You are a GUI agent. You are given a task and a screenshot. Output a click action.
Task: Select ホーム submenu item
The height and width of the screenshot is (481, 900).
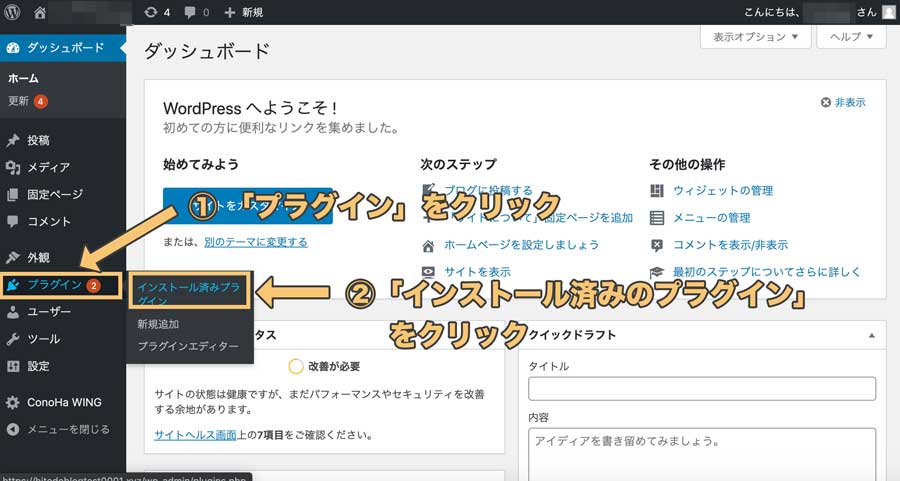click(24, 79)
